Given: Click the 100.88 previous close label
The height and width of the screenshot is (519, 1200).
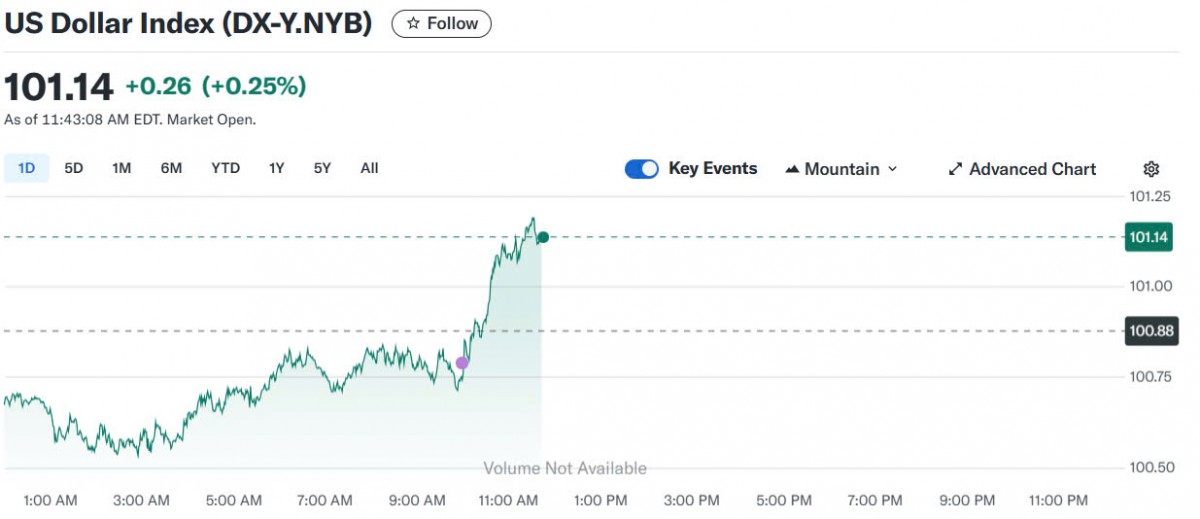Looking at the screenshot, I should point(1149,331).
